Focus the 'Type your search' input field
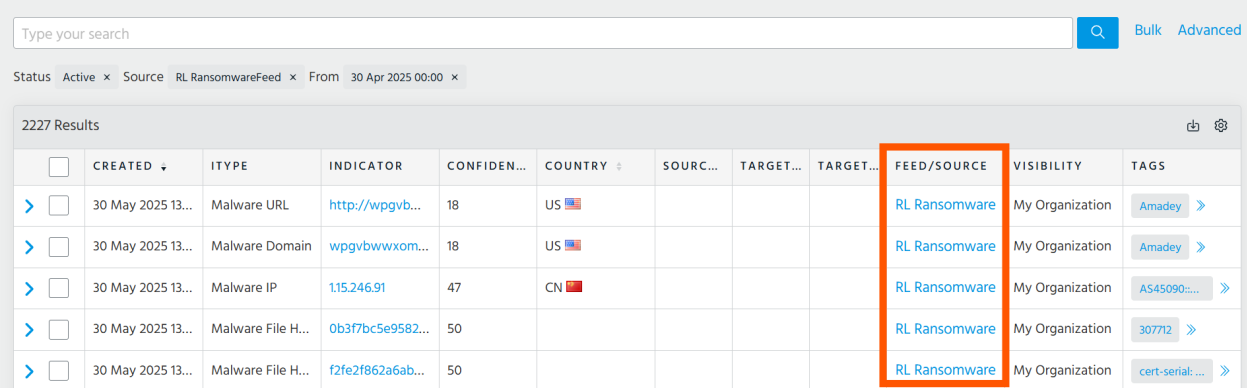 [x=543, y=33]
